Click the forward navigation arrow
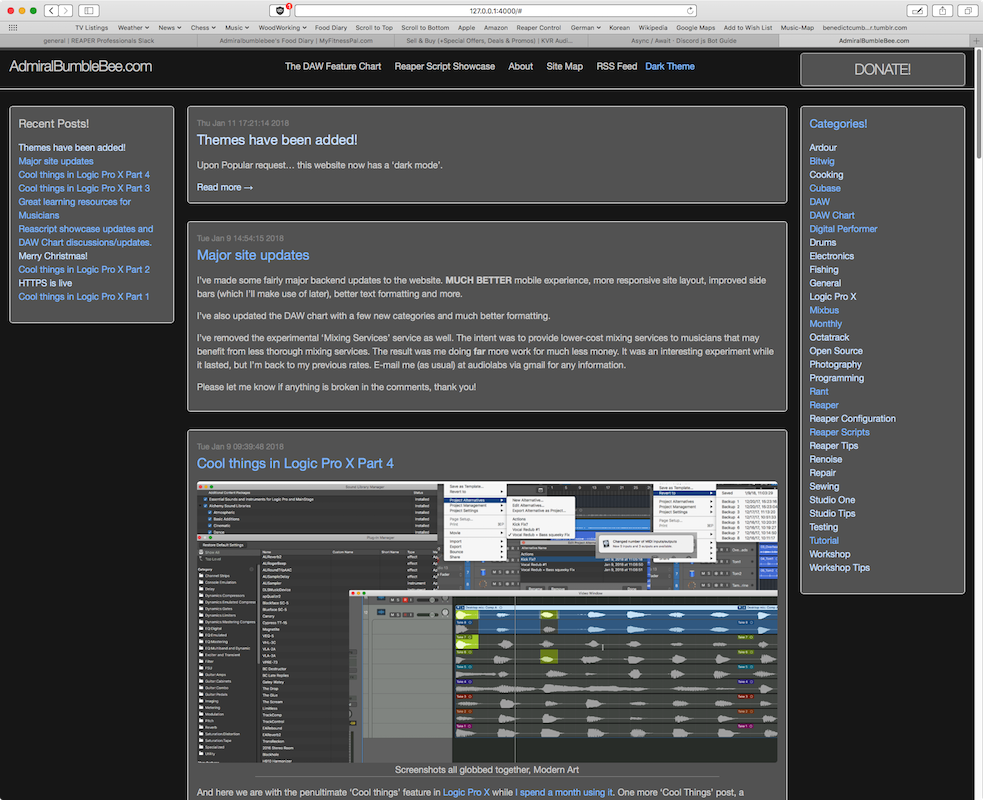The width and height of the screenshot is (983, 800). click(64, 9)
